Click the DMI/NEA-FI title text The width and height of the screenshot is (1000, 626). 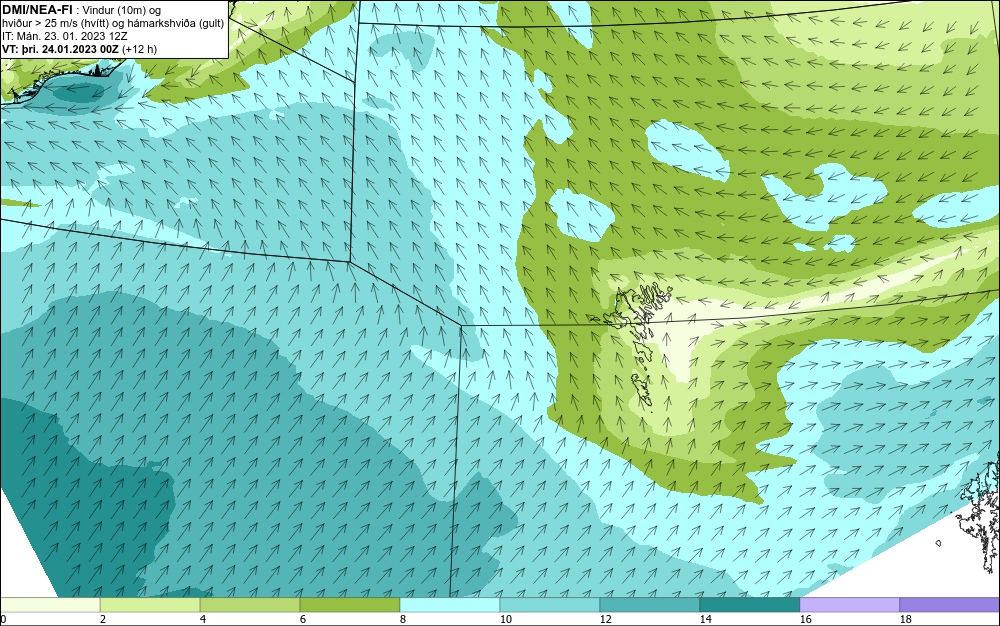(37, 10)
